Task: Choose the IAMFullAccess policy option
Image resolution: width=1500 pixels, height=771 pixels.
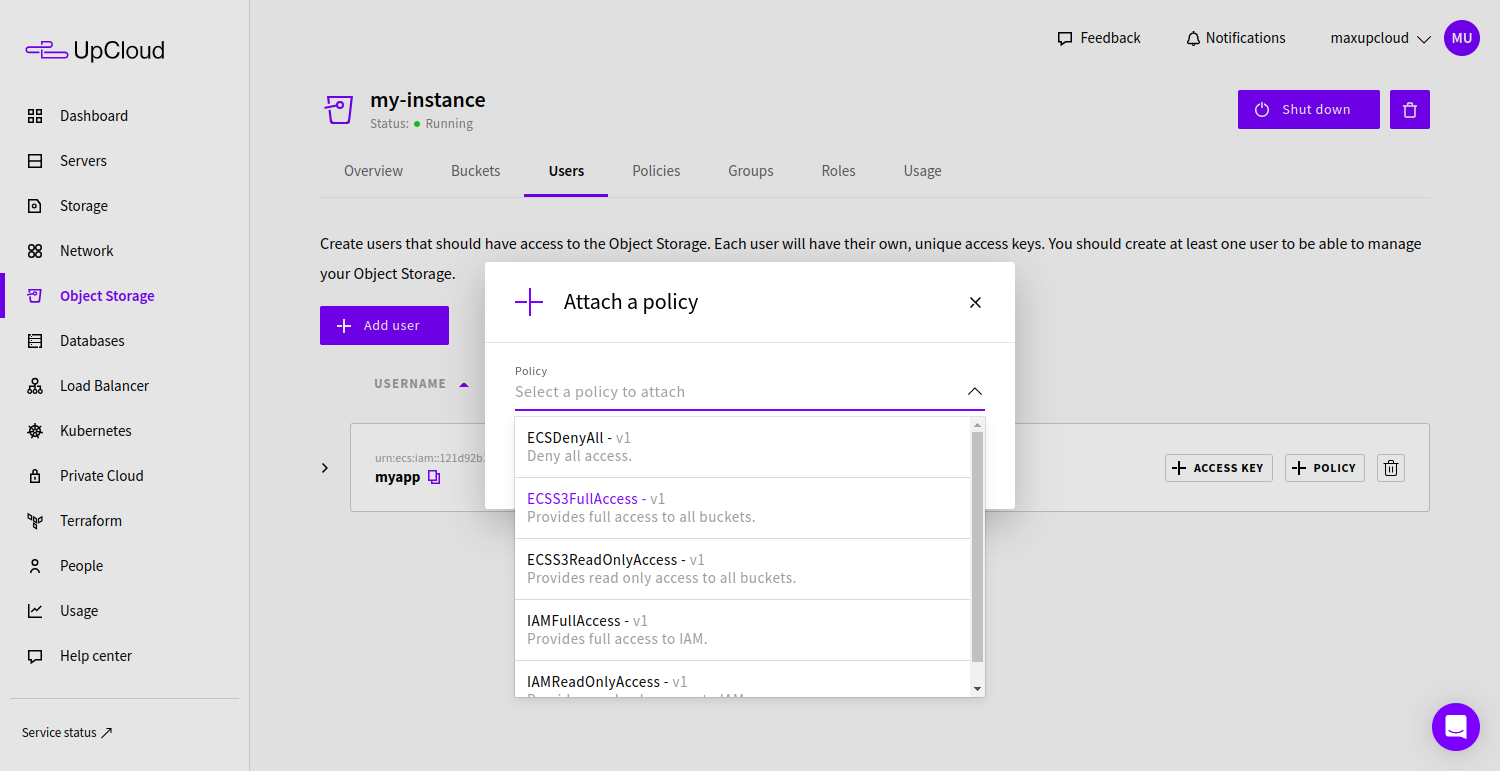Action: (x=742, y=630)
